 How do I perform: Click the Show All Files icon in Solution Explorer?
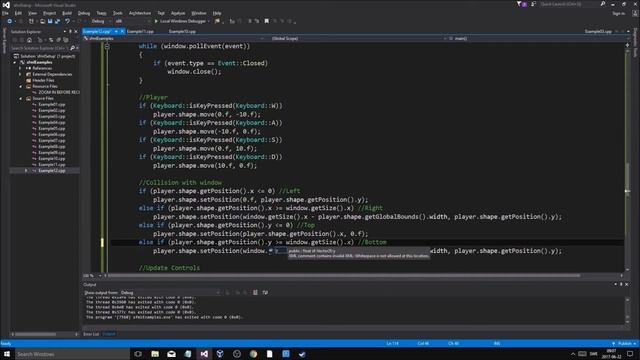66,40
